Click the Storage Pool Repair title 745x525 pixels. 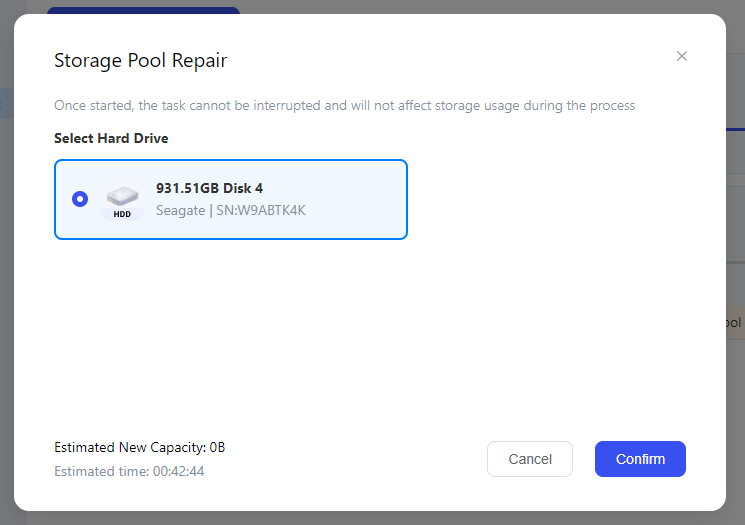[x=141, y=60]
